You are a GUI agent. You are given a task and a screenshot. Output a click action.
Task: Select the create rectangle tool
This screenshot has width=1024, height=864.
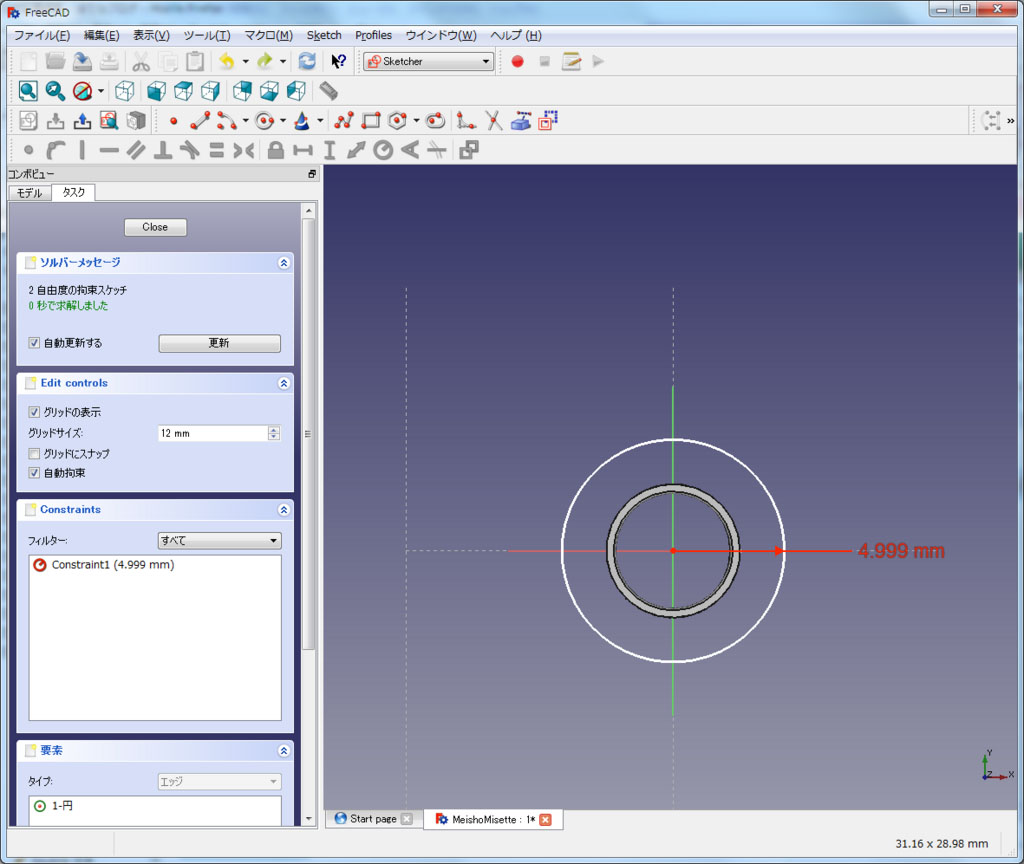point(371,121)
